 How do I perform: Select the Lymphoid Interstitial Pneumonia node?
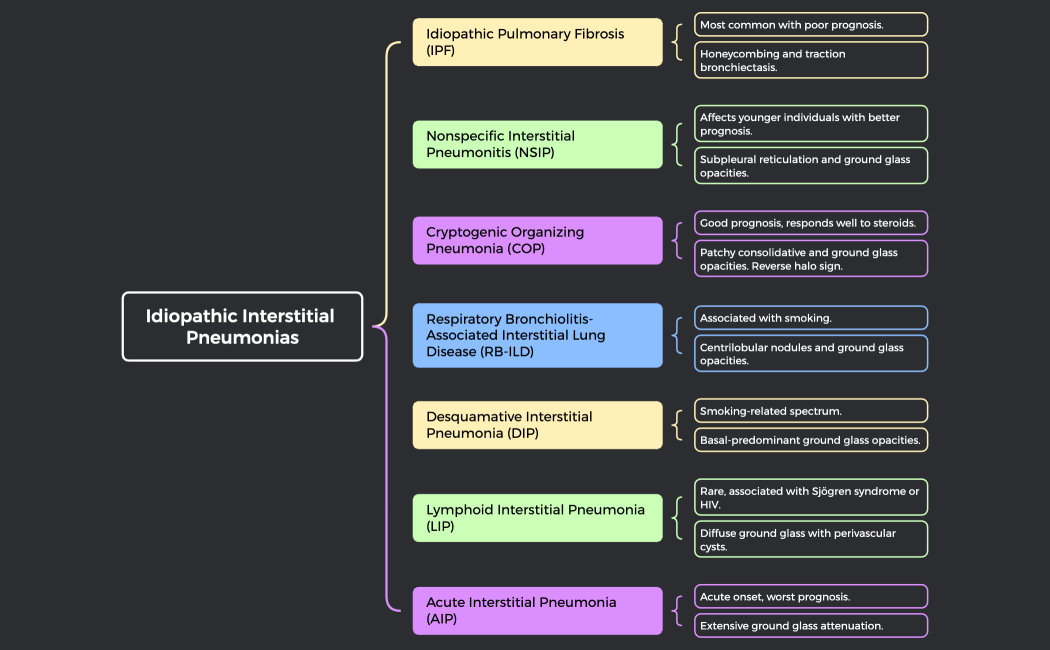[537, 518]
